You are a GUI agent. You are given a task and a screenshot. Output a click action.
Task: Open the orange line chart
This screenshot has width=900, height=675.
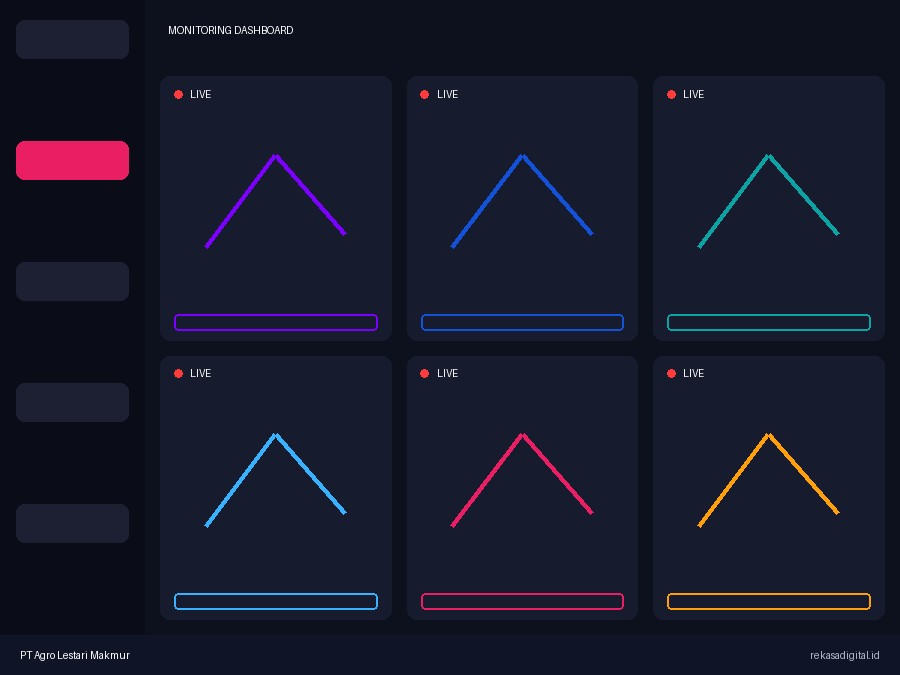pos(769,480)
